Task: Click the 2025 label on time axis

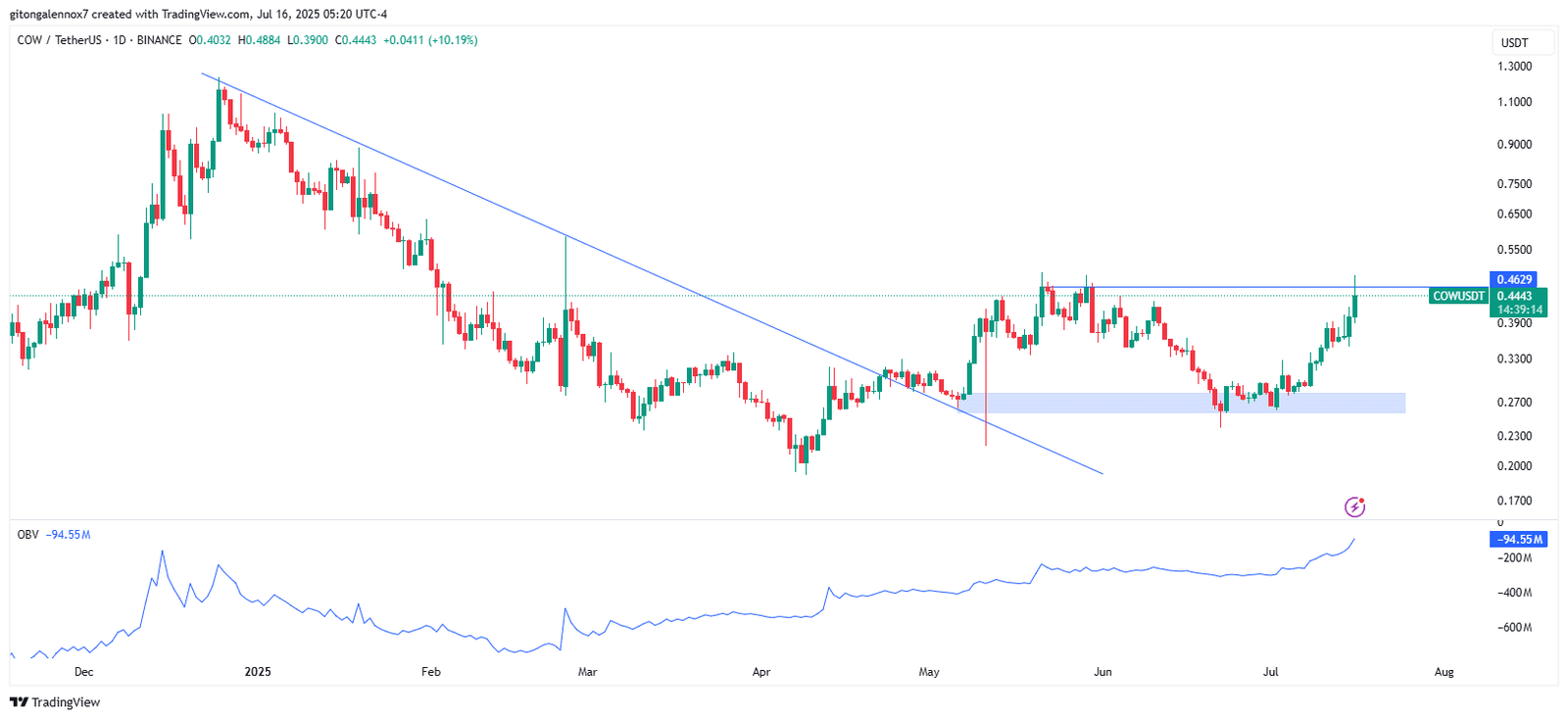Action: (x=258, y=672)
